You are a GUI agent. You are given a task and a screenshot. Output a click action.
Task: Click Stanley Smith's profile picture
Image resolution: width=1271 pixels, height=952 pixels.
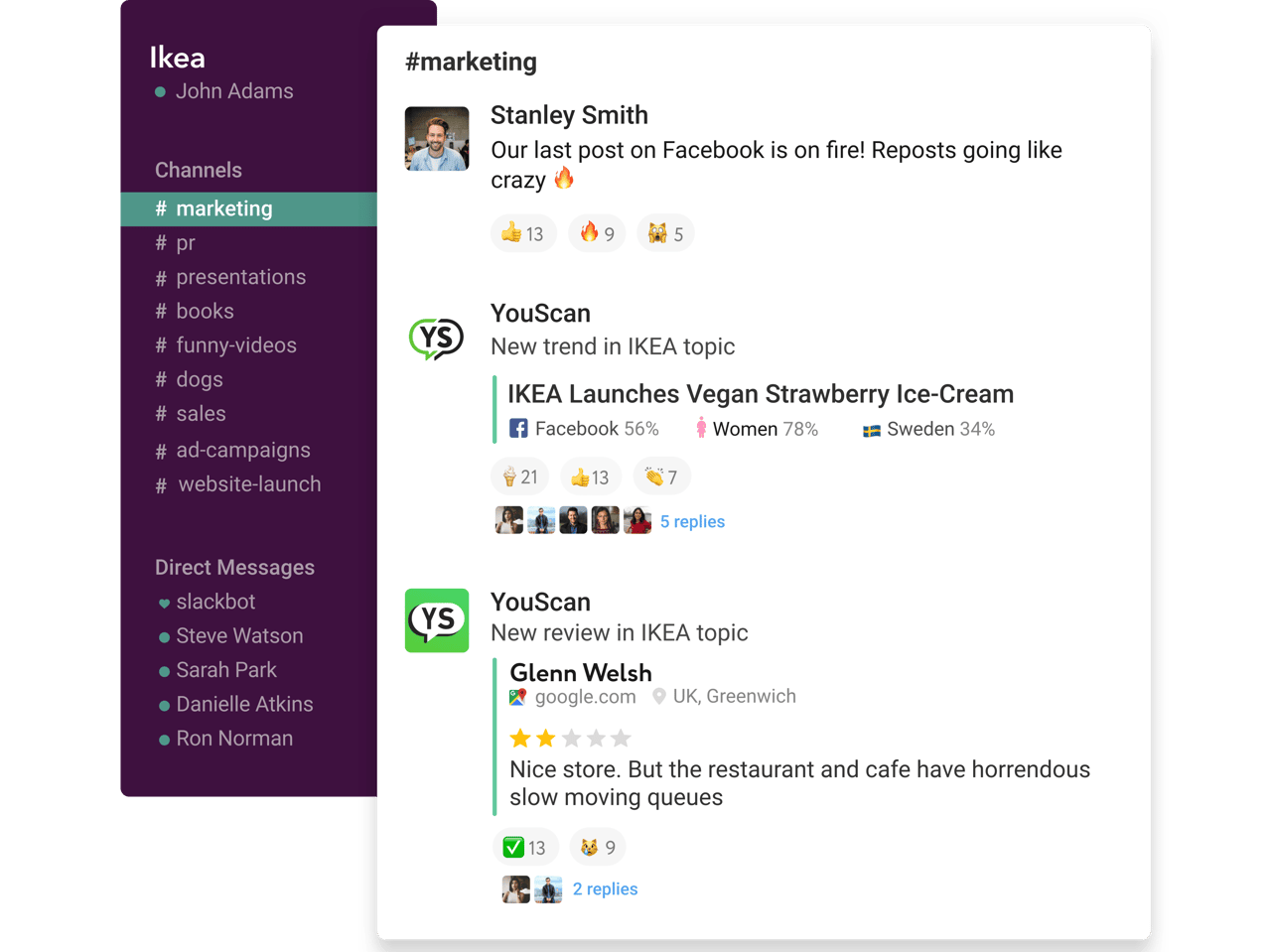click(x=436, y=138)
